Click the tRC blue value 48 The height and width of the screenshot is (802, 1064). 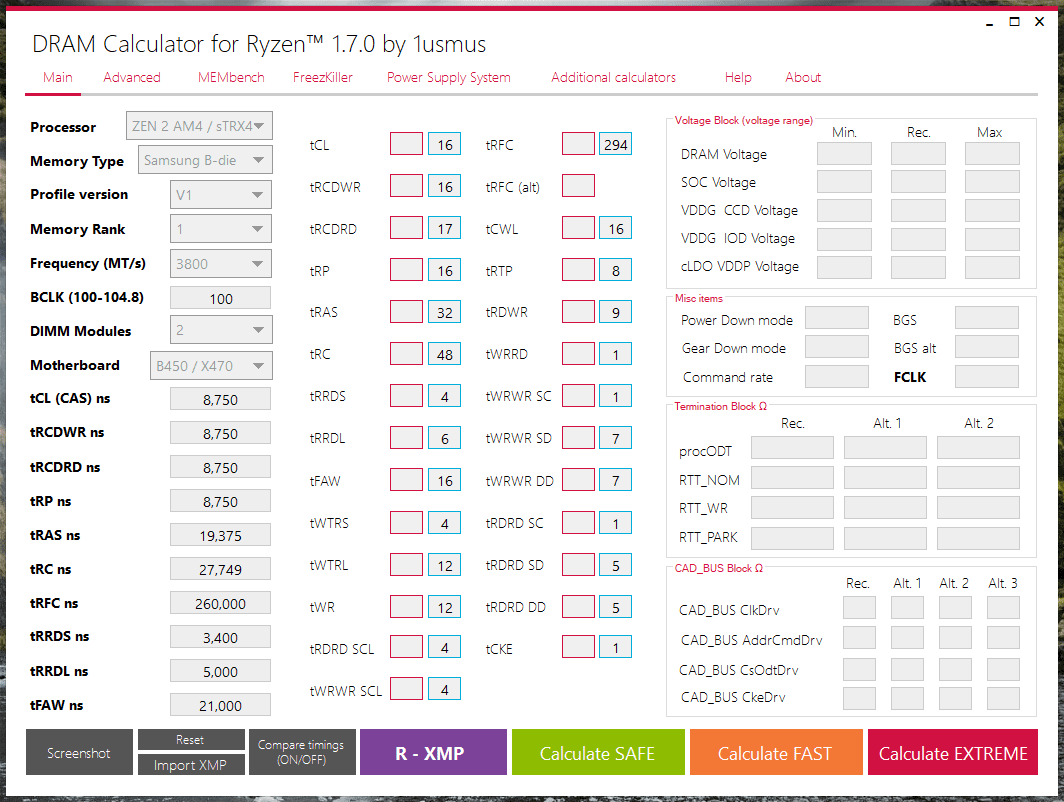click(x=444, y=354)
